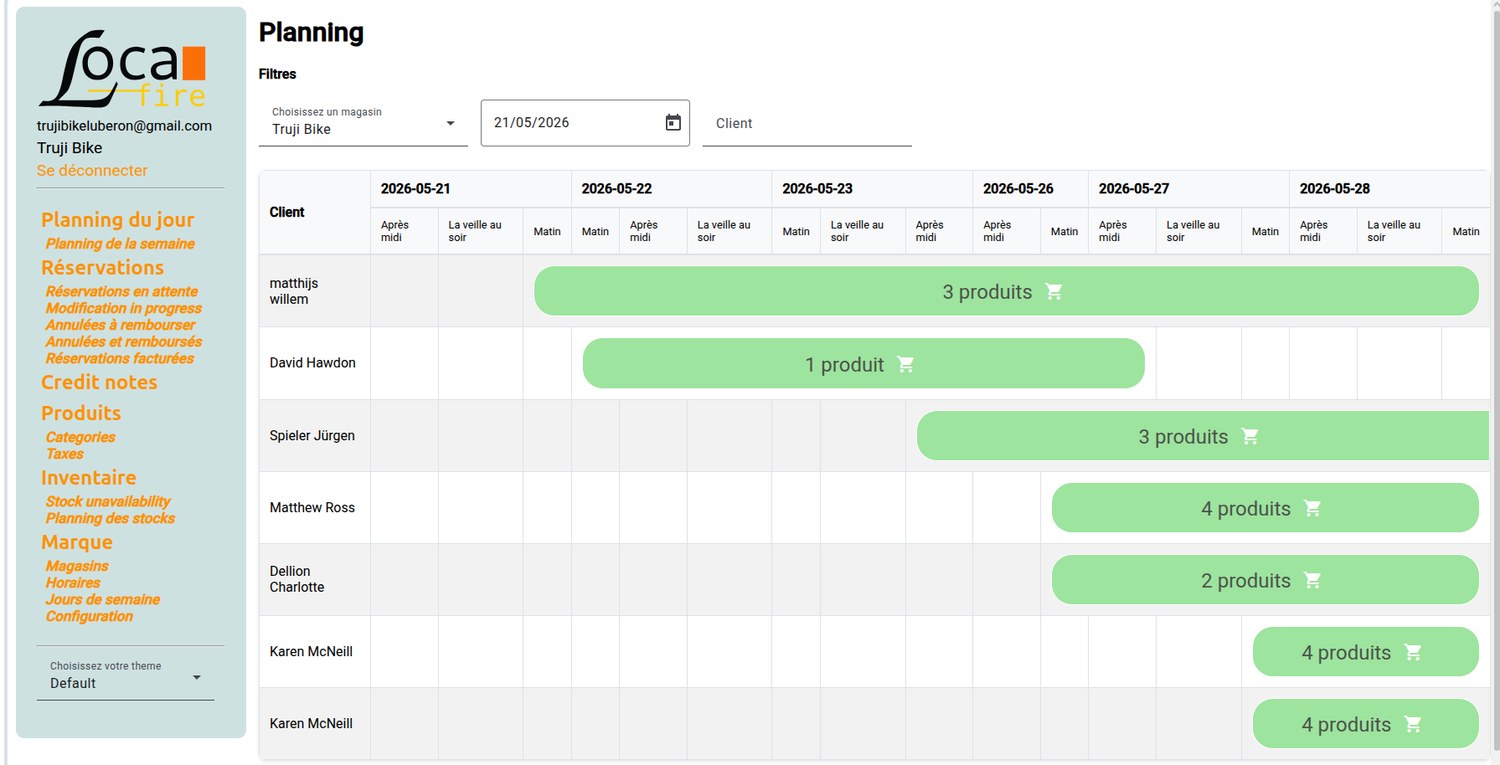Click cart icon in Spieler Jürgen's reservation
This screenshot has height=765, width=1500.
[1249, 436]
